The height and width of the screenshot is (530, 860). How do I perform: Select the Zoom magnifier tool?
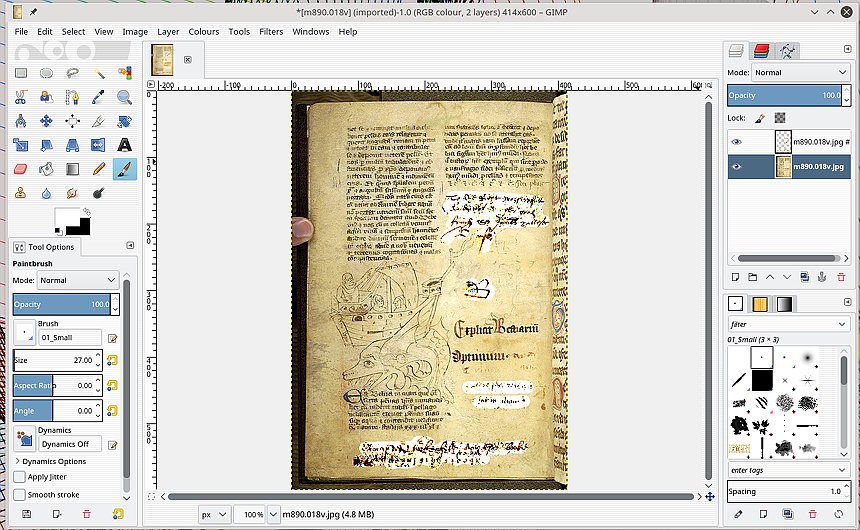(x=125, y=97)
